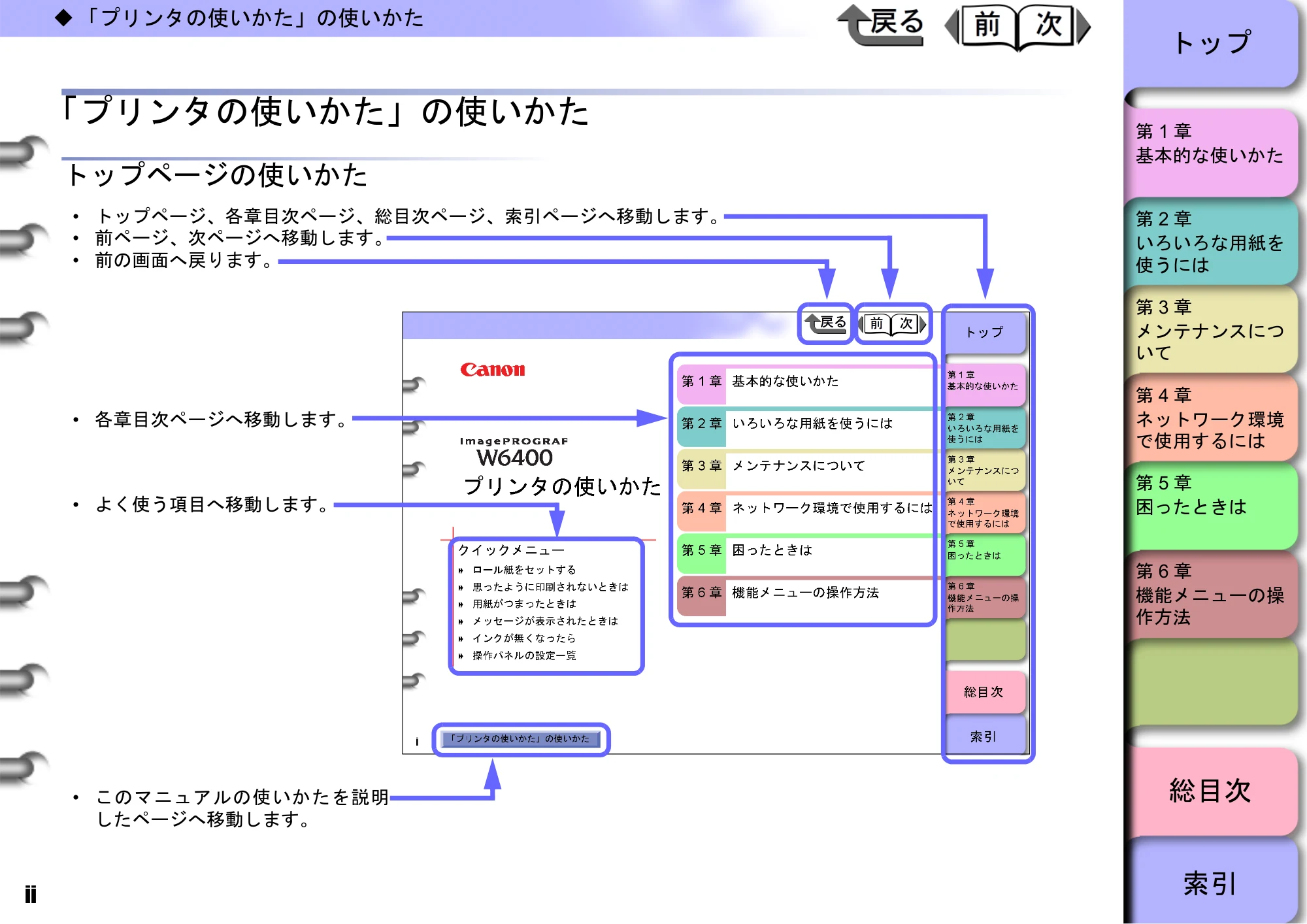Click 「プリンタの使いかた」の使いかた button in illustration

pos(520,739)
